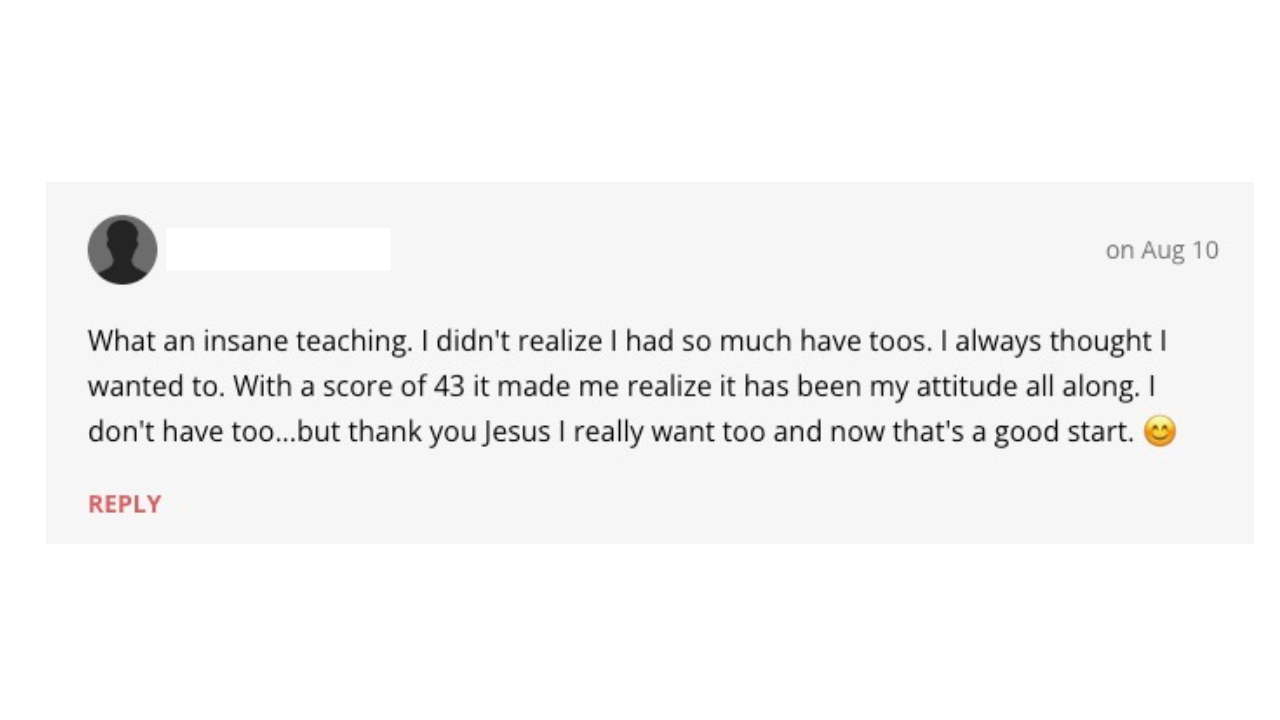Click the smiling face emoji
Image resolution: width=1280 pixels, height=720 pixels.
click(1159, 432)
